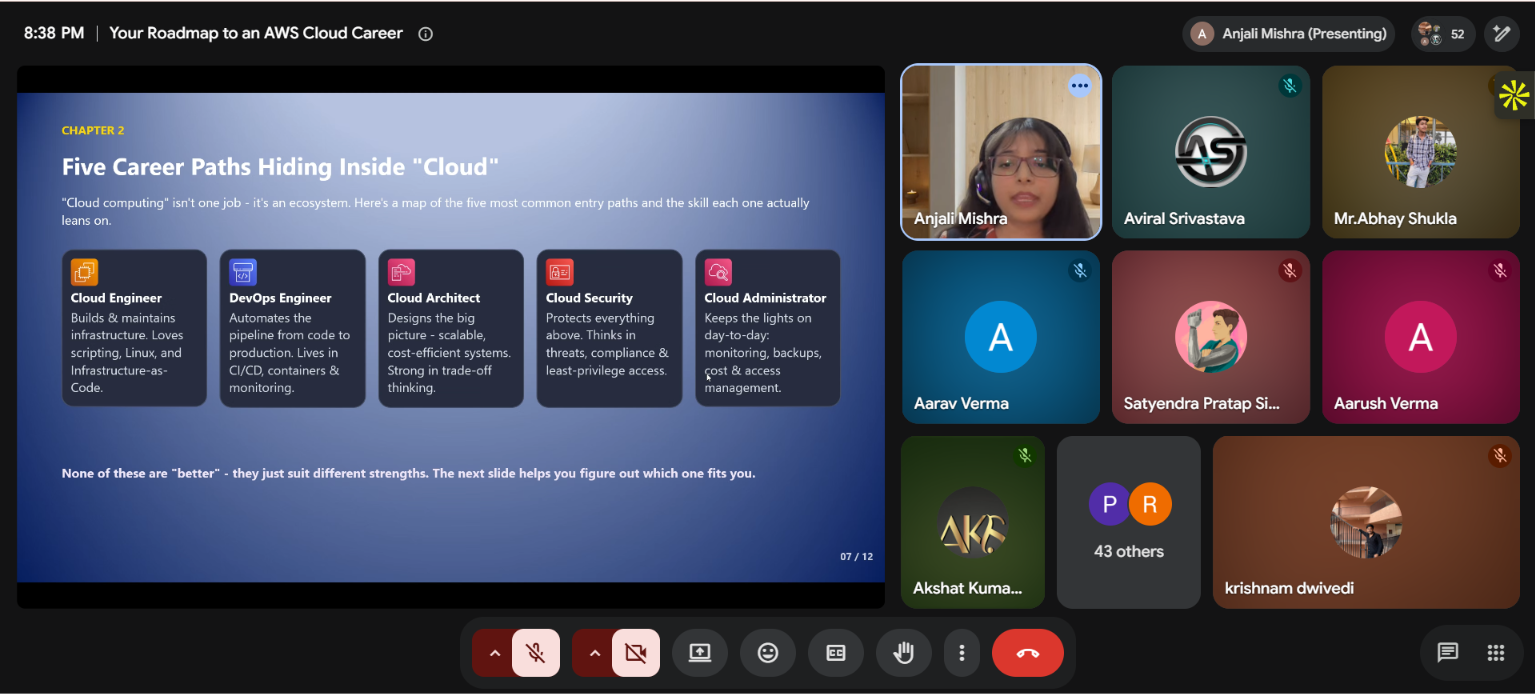Screen dimensions: 1535x694
Task: Expand audio settings chevron
Action: (x=494, y=653)
